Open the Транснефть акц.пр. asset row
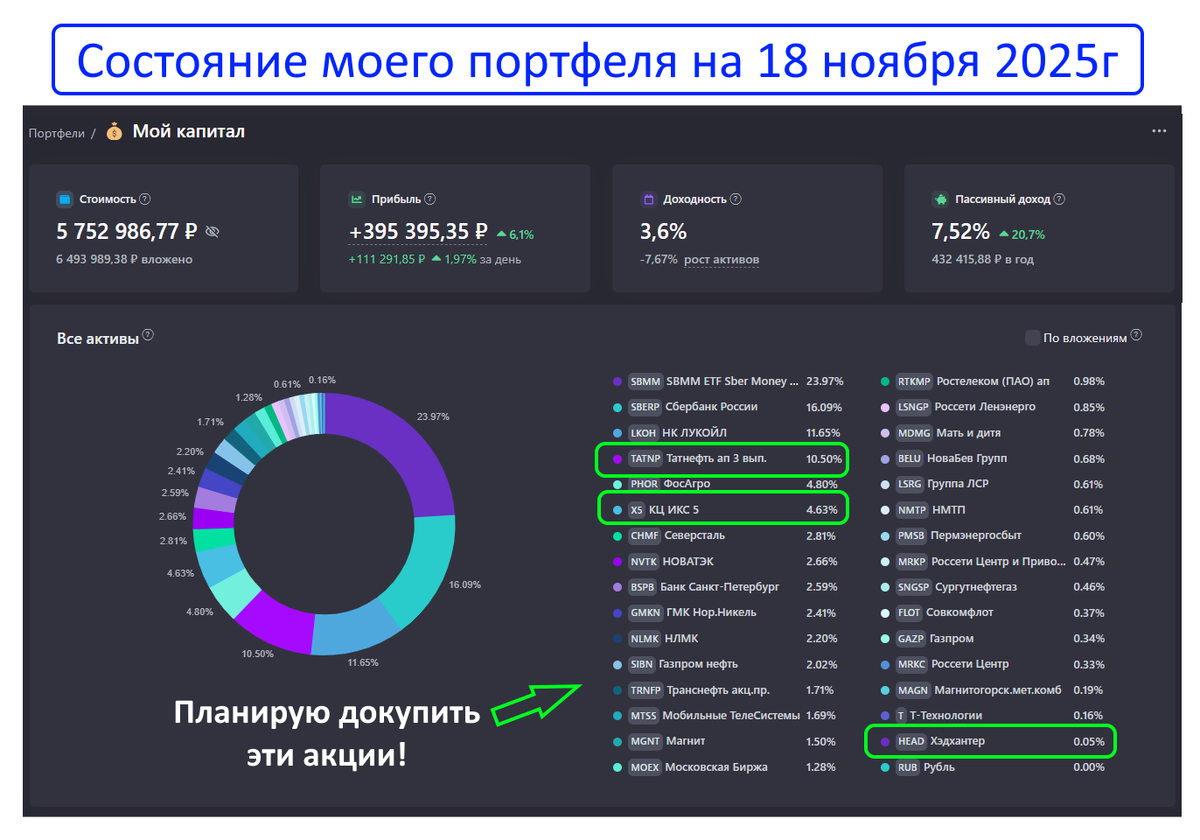The height and width of the screenshot is (840, 1200). pyautogui.click(x=727, y=690)
